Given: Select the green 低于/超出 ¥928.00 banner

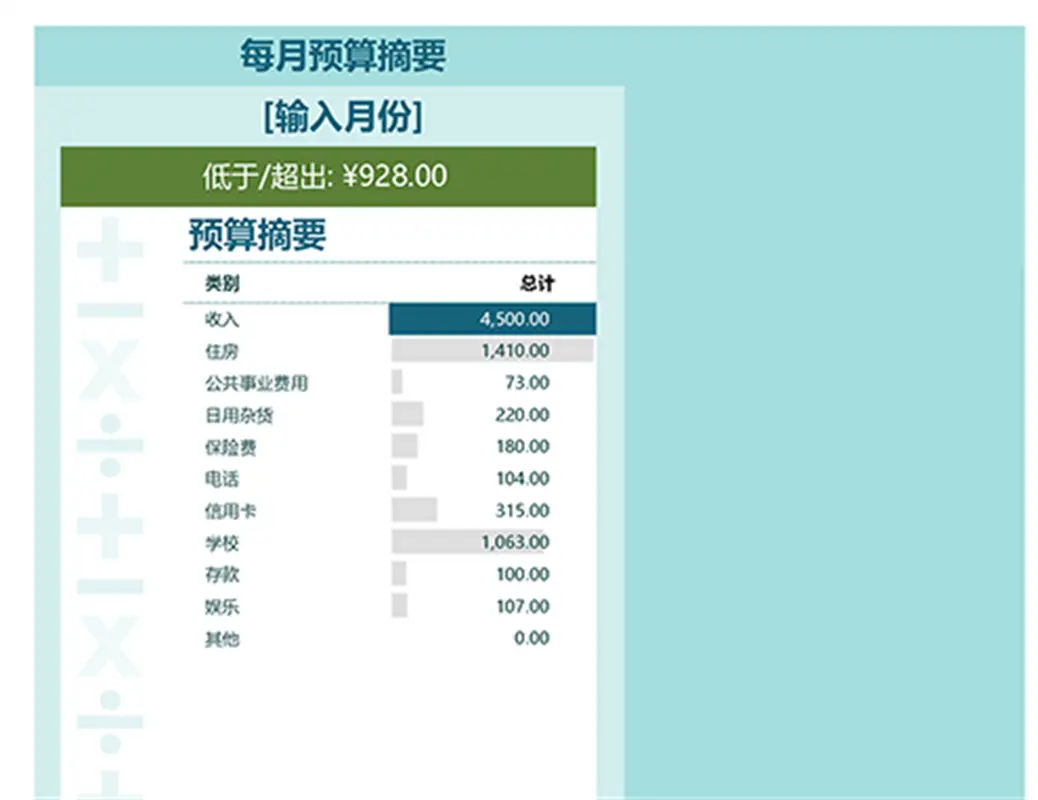Looking at the screenshot, I should (x=327, y=177).
